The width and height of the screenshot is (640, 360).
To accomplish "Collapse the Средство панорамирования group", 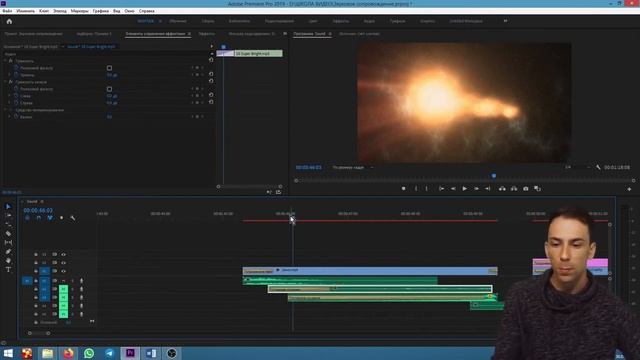I will pos(5,110).
